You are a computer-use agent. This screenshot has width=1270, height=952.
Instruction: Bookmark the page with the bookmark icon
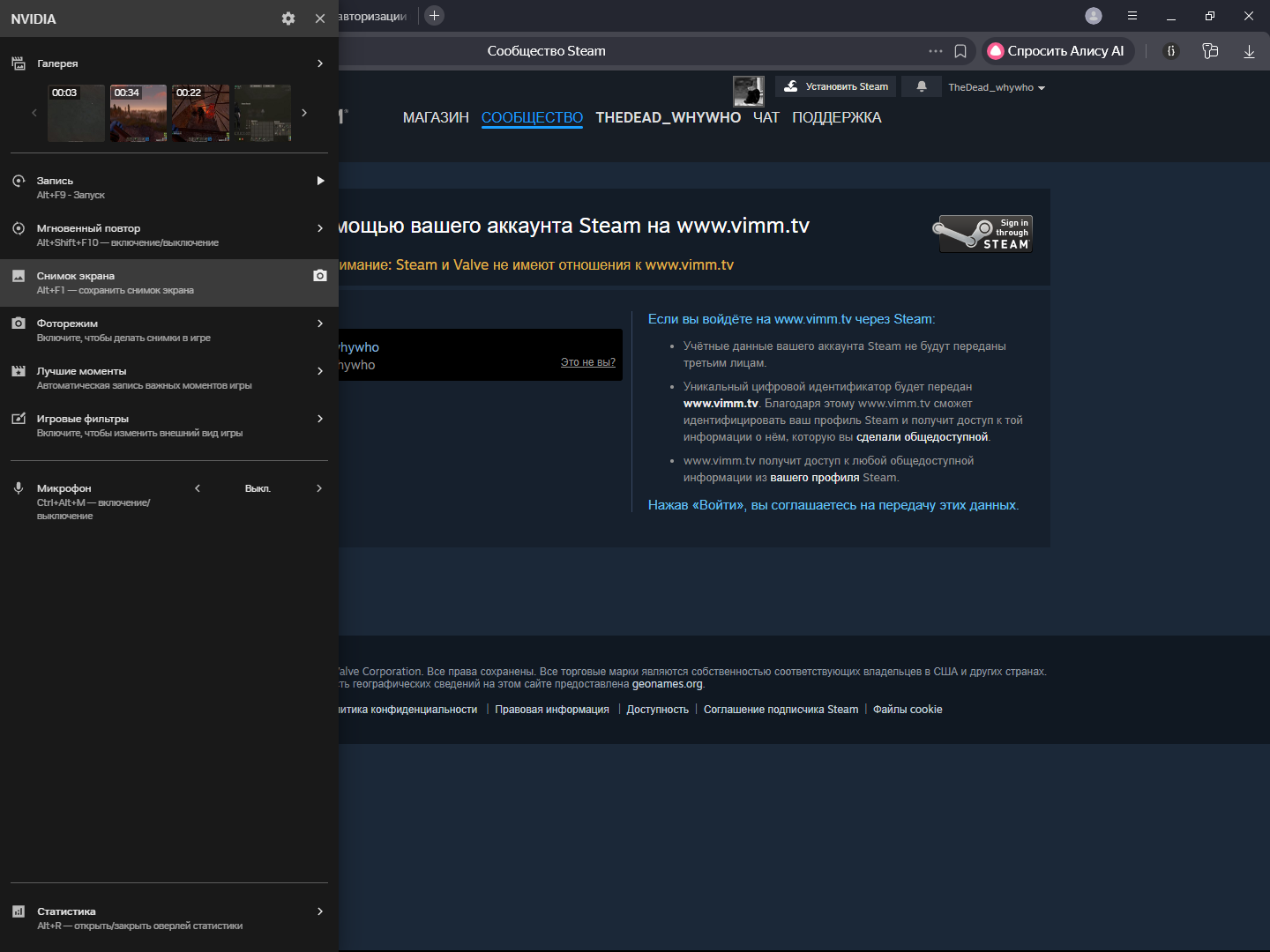click(960, 51)
